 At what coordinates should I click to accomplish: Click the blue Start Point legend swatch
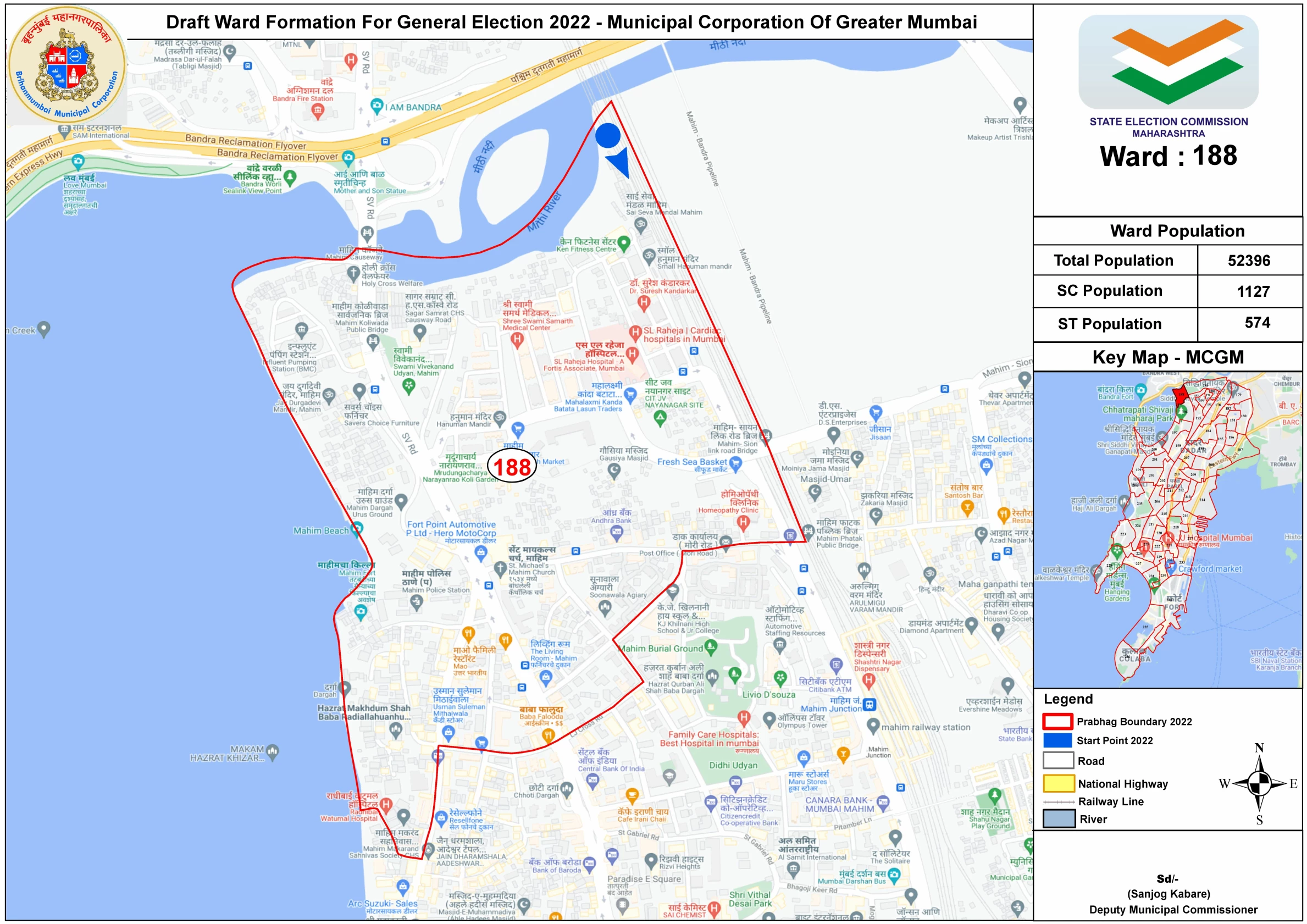tap(1057, 740)
